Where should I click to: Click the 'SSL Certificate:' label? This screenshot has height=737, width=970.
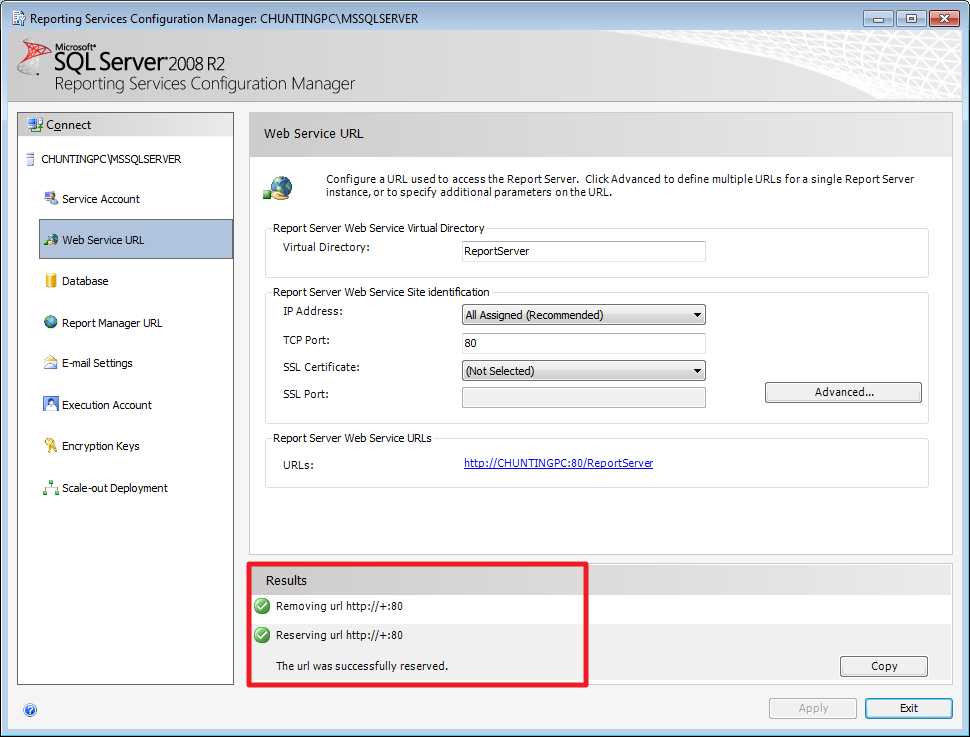(x=321, y=367)
